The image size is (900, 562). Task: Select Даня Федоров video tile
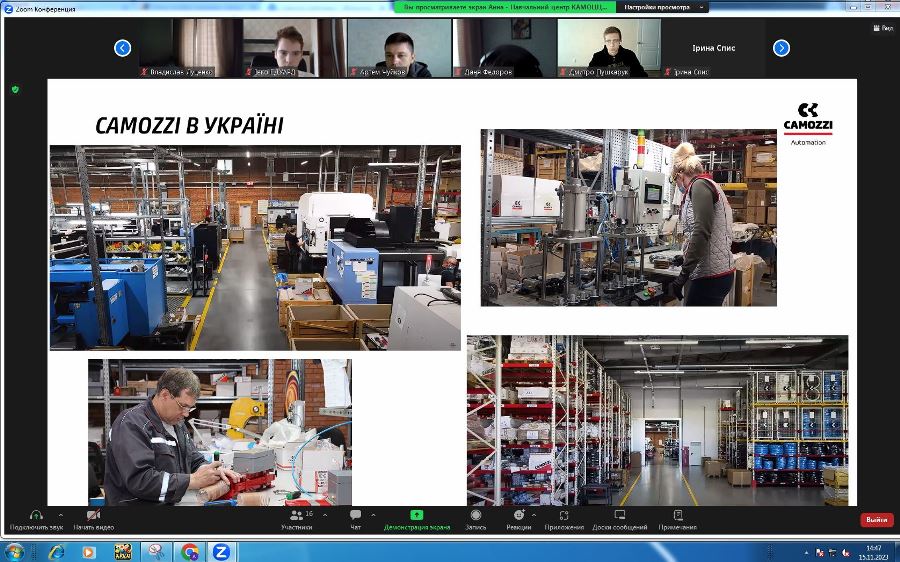tap(505, 48)
